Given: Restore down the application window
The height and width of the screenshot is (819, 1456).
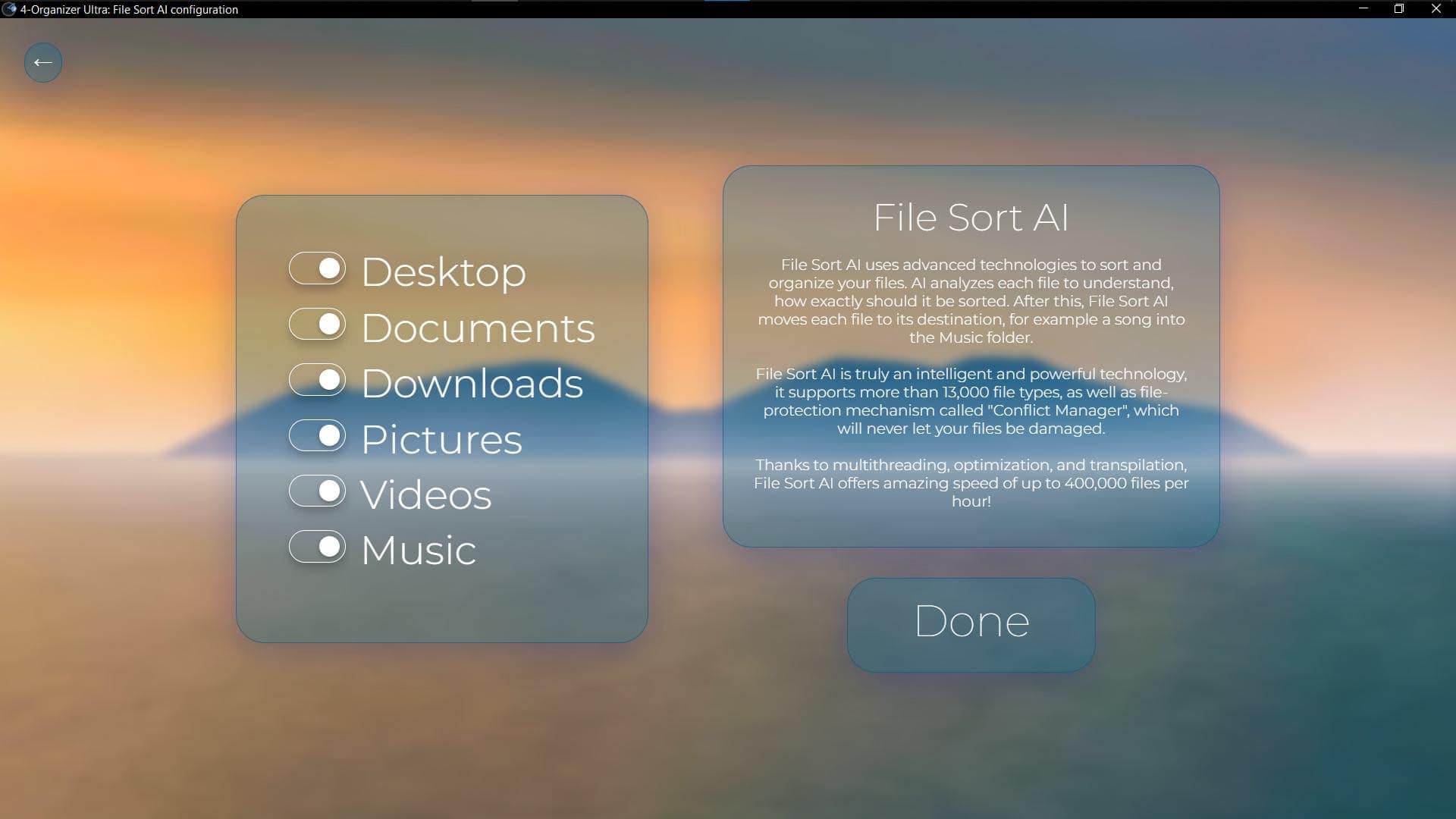Looking at the screenshot, I should [1399, 9].
